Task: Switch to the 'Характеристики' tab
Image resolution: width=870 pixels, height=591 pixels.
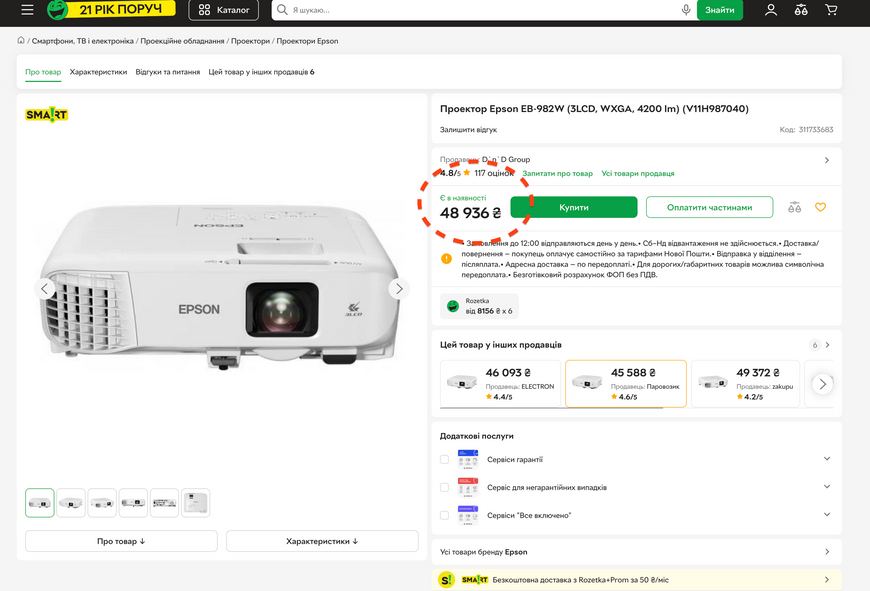Action: 98,72
